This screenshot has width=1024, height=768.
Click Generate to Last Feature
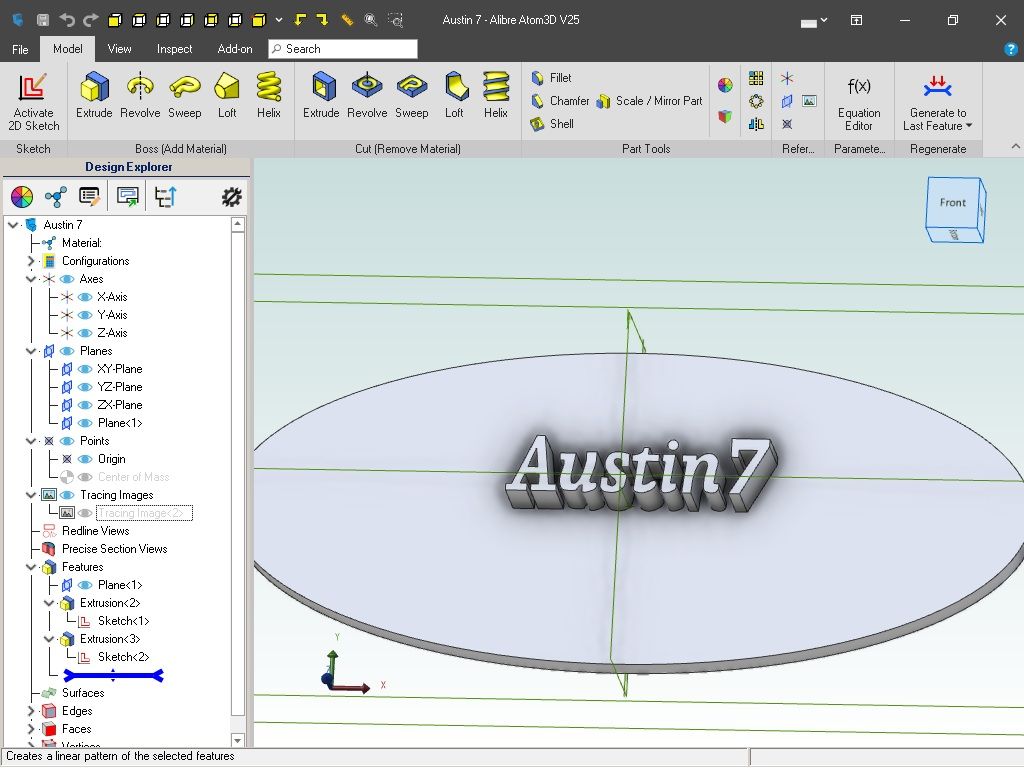pyautogui.click(x=938, y=102)
